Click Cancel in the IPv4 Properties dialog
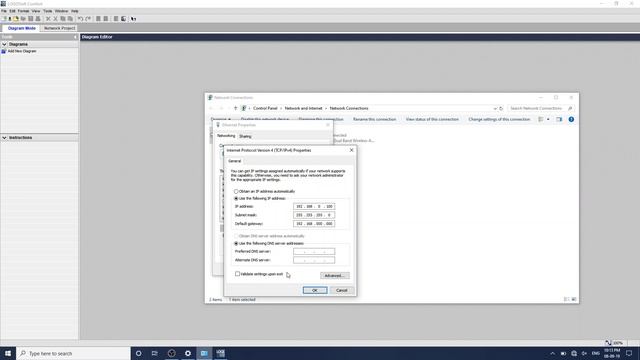Viewport: 640px width, 360px height. pos(342,290)
